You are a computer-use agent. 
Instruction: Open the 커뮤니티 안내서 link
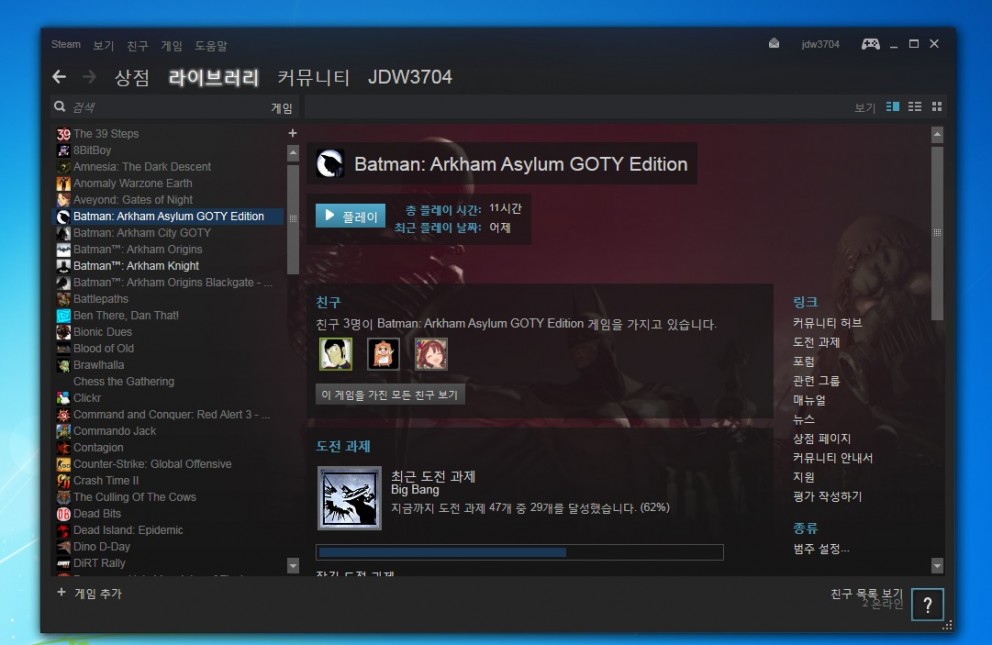(x=833, y=458)
